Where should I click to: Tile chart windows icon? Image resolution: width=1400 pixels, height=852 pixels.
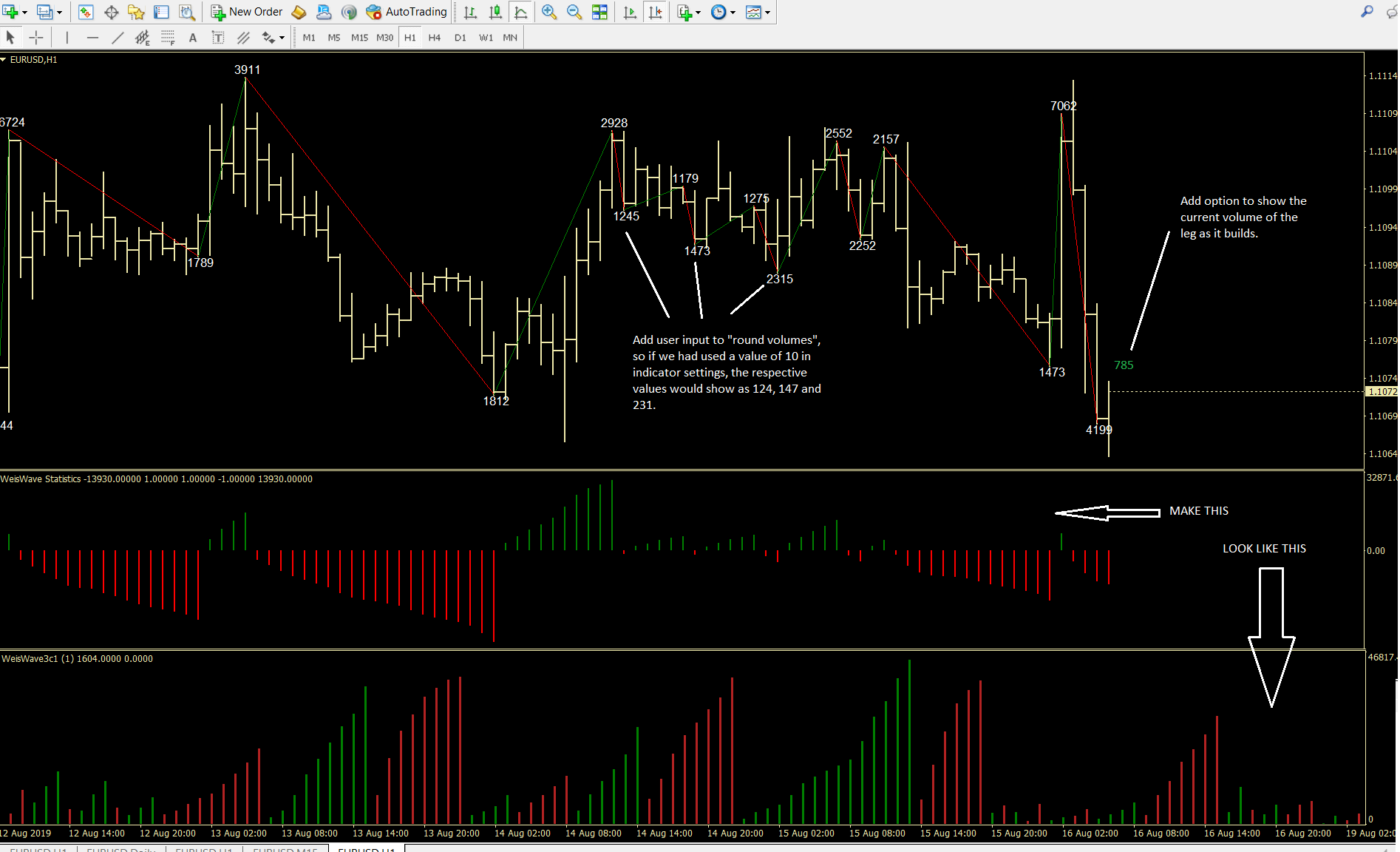tap(600, 12)
